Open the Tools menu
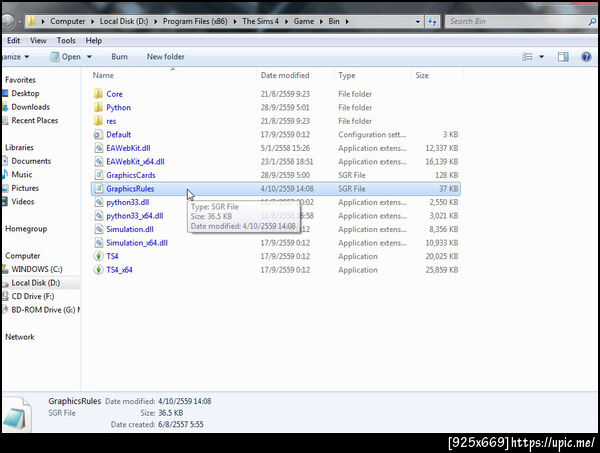 coord(66,41)
